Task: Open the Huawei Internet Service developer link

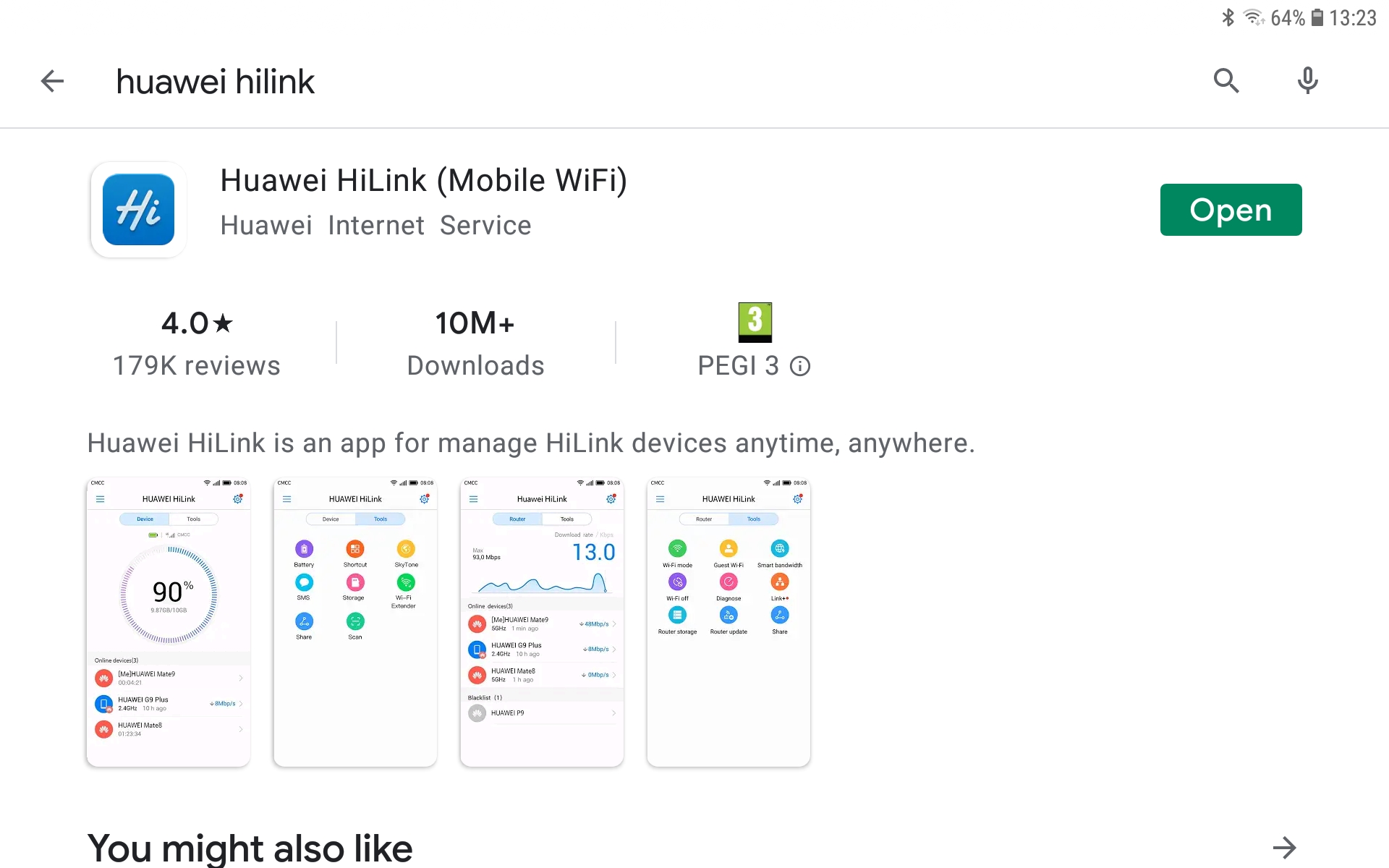Action: [375, 226]
